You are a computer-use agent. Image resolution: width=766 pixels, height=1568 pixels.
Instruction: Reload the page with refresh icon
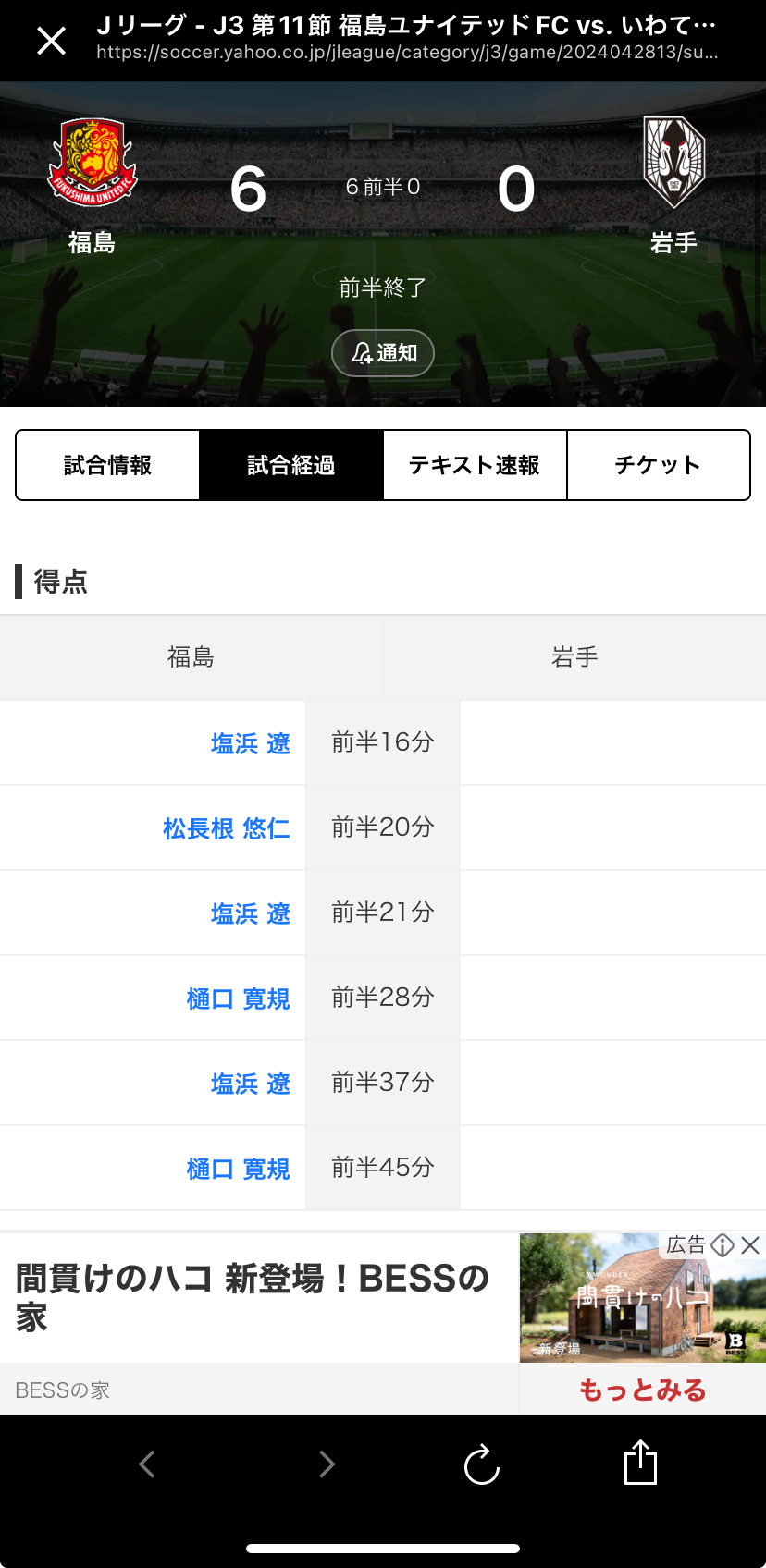click(x=481, y=1464)
